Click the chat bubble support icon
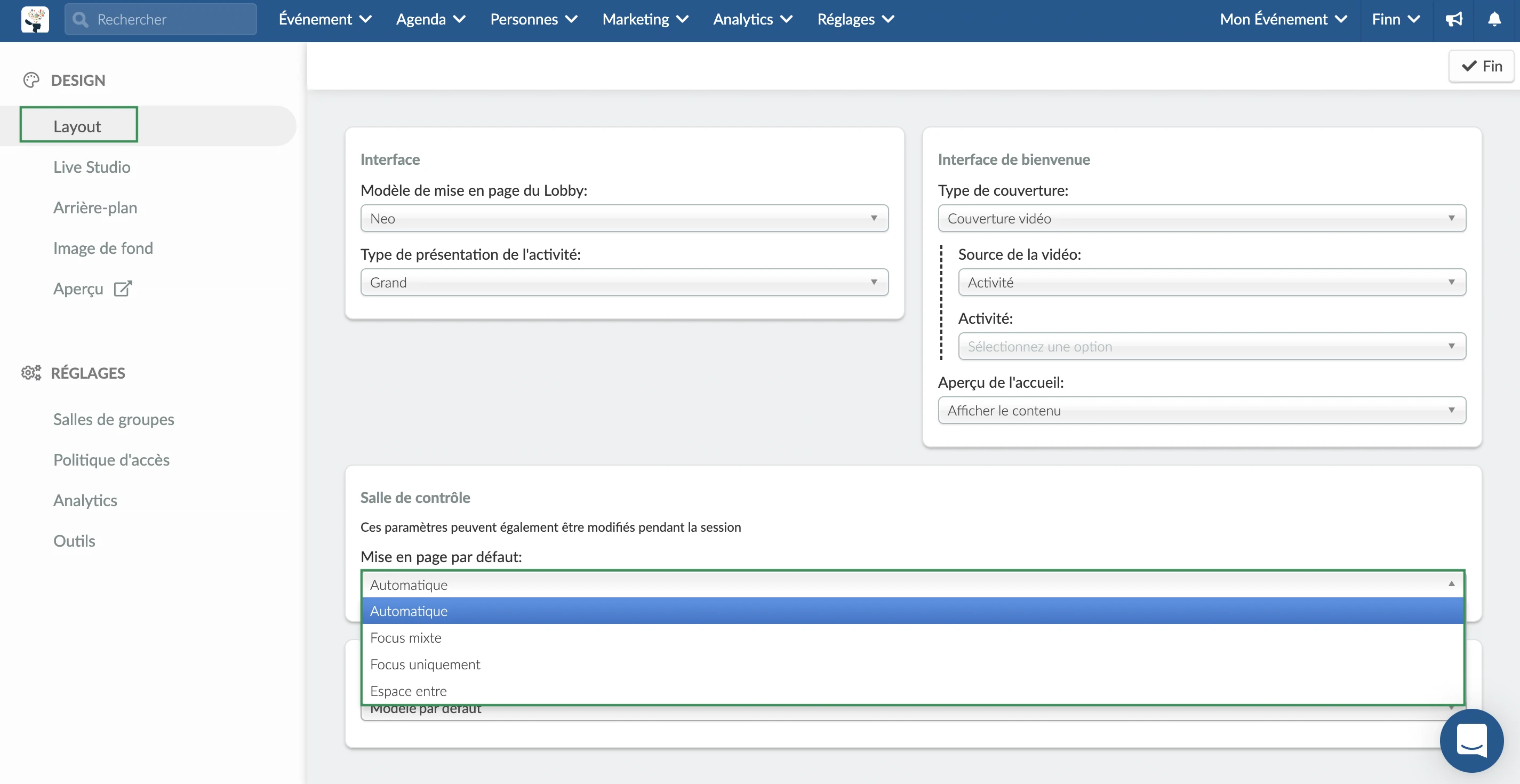Viewport: 1520px width, 784px height. click(x=1472, y=740)
